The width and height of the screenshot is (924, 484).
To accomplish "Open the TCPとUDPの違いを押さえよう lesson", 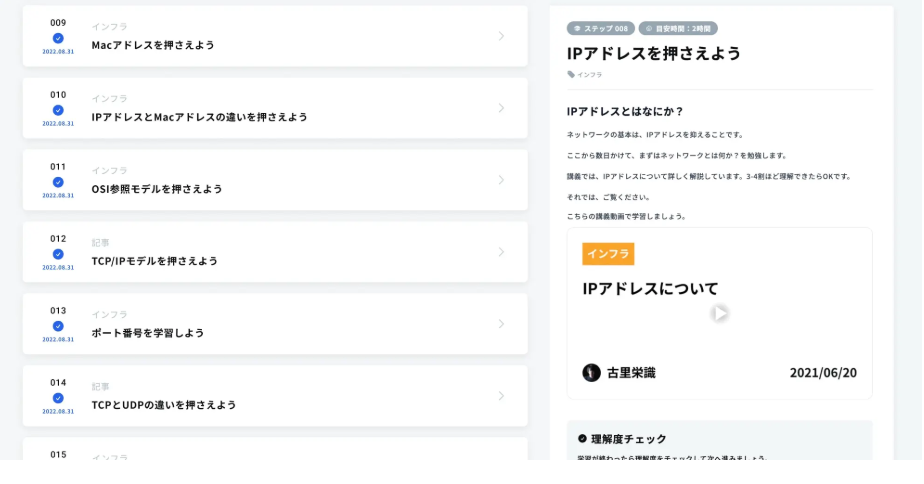I will pos(164,404).
